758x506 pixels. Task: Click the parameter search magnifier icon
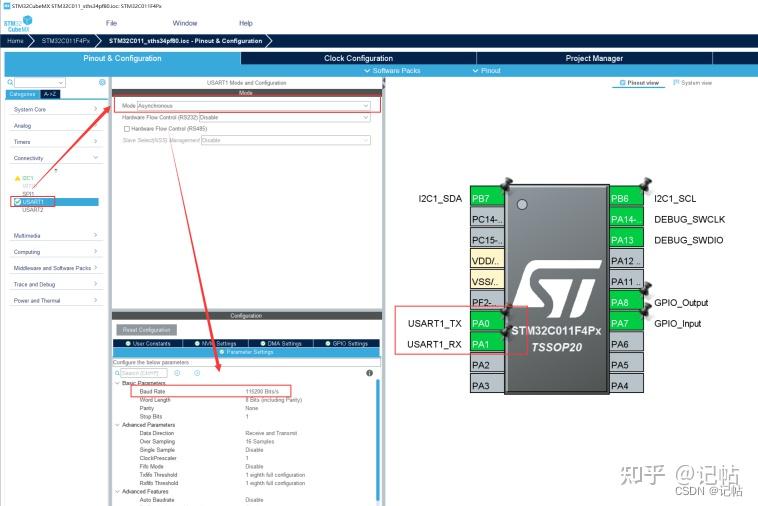click(117, 373)
